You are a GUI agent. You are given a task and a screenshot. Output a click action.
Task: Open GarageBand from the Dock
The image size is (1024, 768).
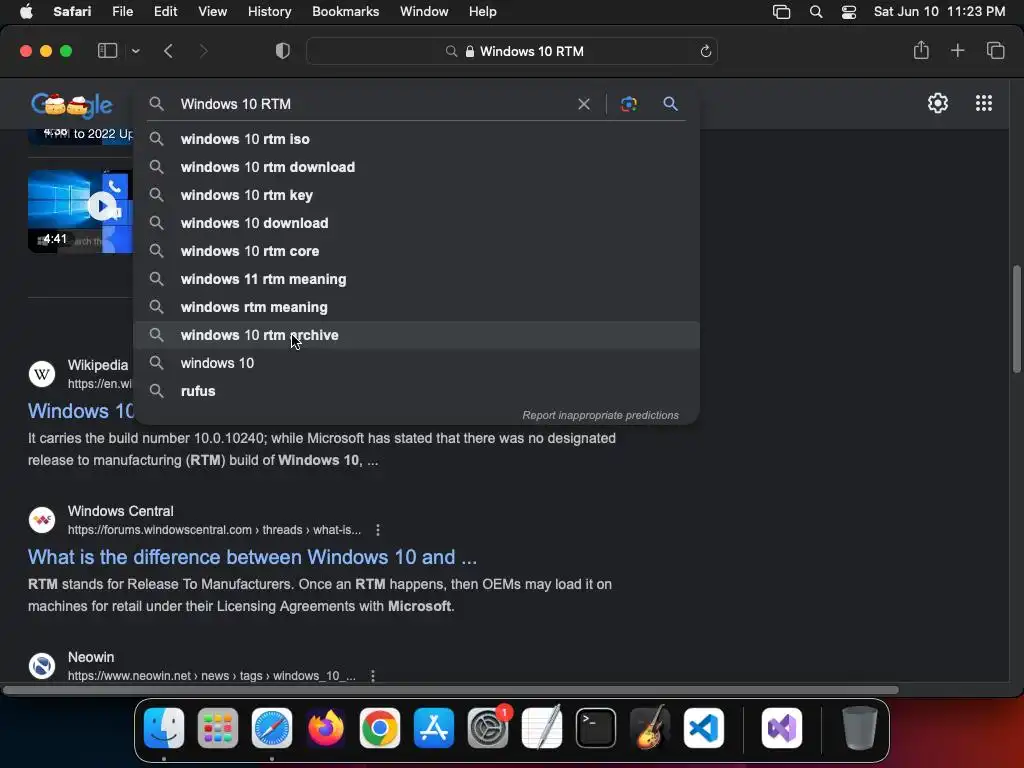tap(650, 728)
